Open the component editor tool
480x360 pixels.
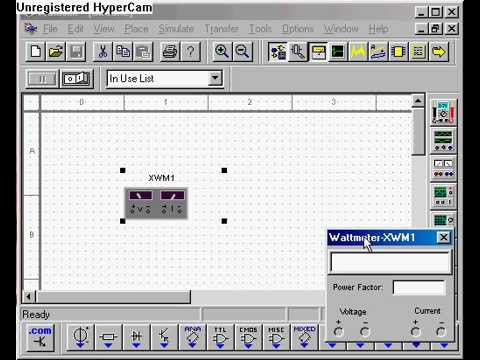pyautogui.click(x=298, y=52)
